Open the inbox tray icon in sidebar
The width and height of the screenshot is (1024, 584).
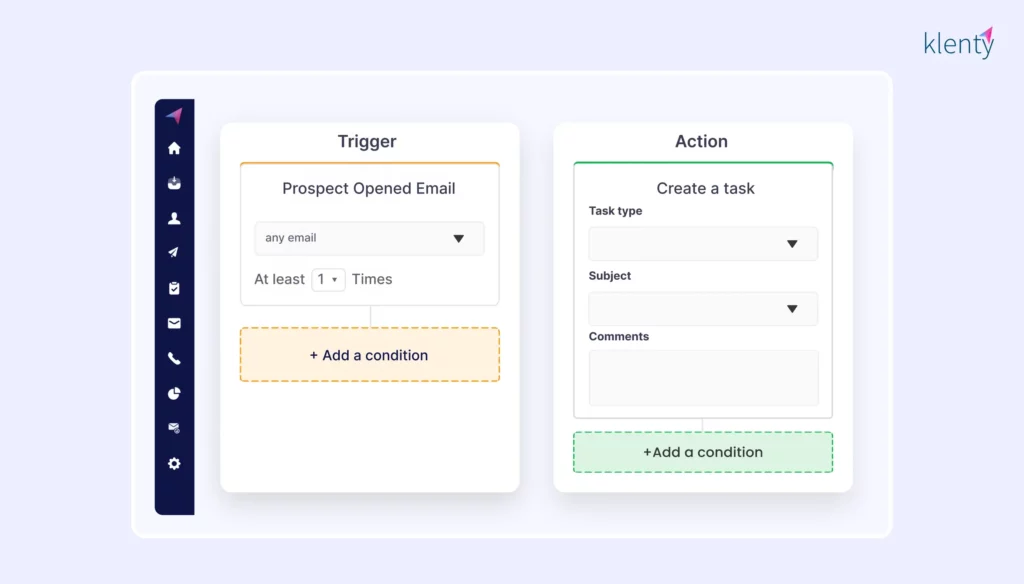[x=174, y=183]
